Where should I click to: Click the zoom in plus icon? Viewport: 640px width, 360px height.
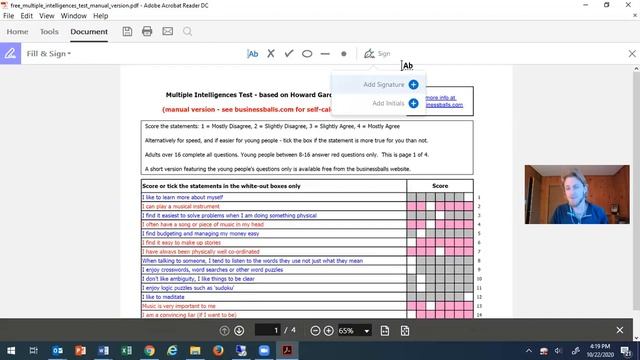click(329, 331)
